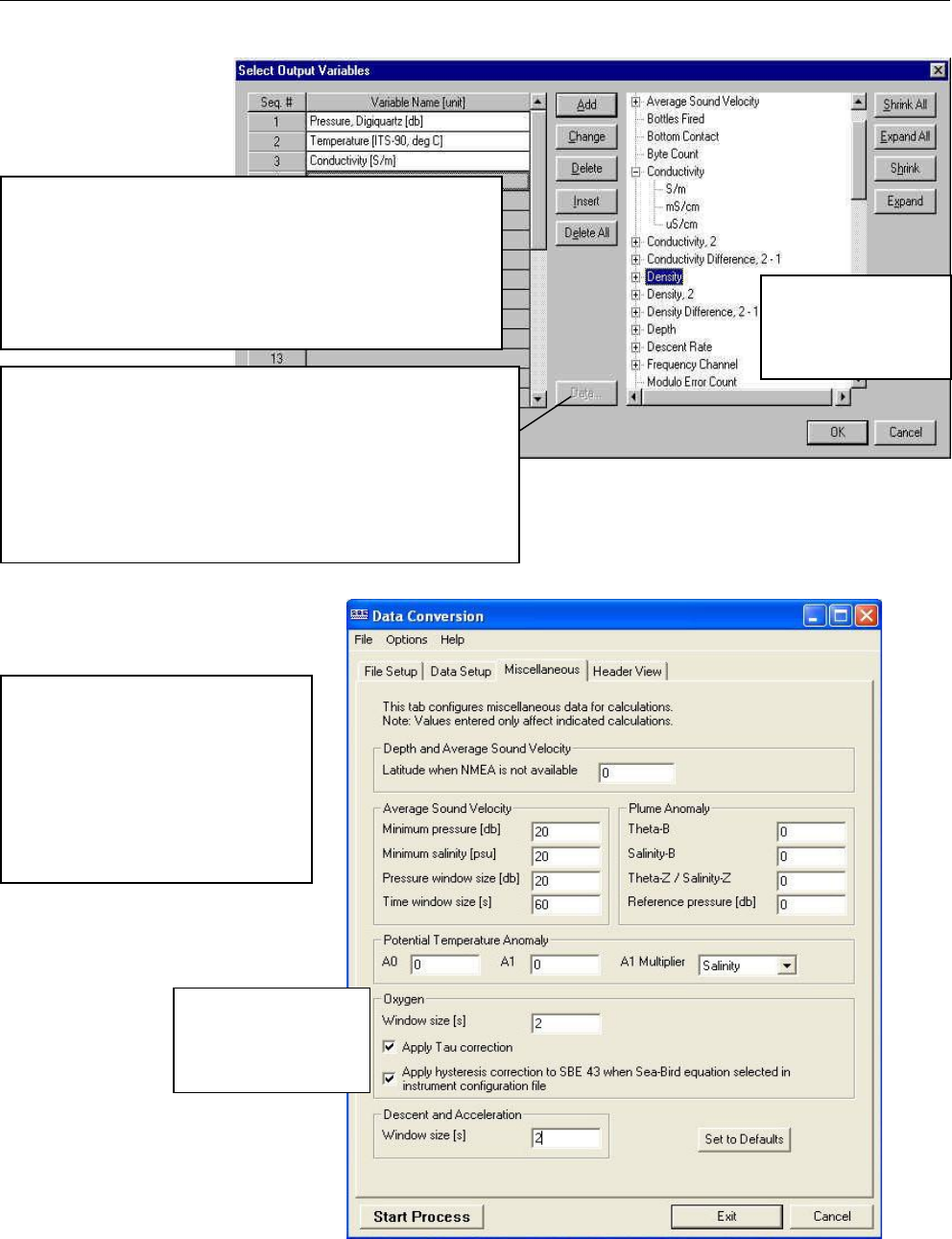This screenshot has width=952, height=1239.
Task: Click the Delete button
Action: [x=586, y=169]
